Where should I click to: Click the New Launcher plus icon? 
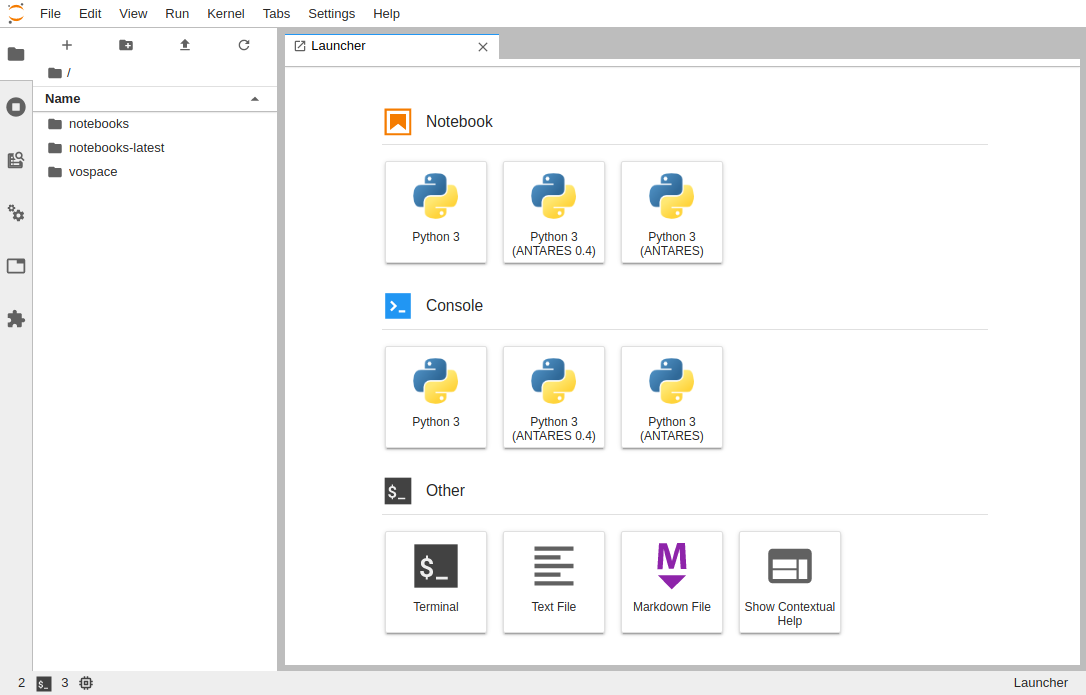click(66, 45)
